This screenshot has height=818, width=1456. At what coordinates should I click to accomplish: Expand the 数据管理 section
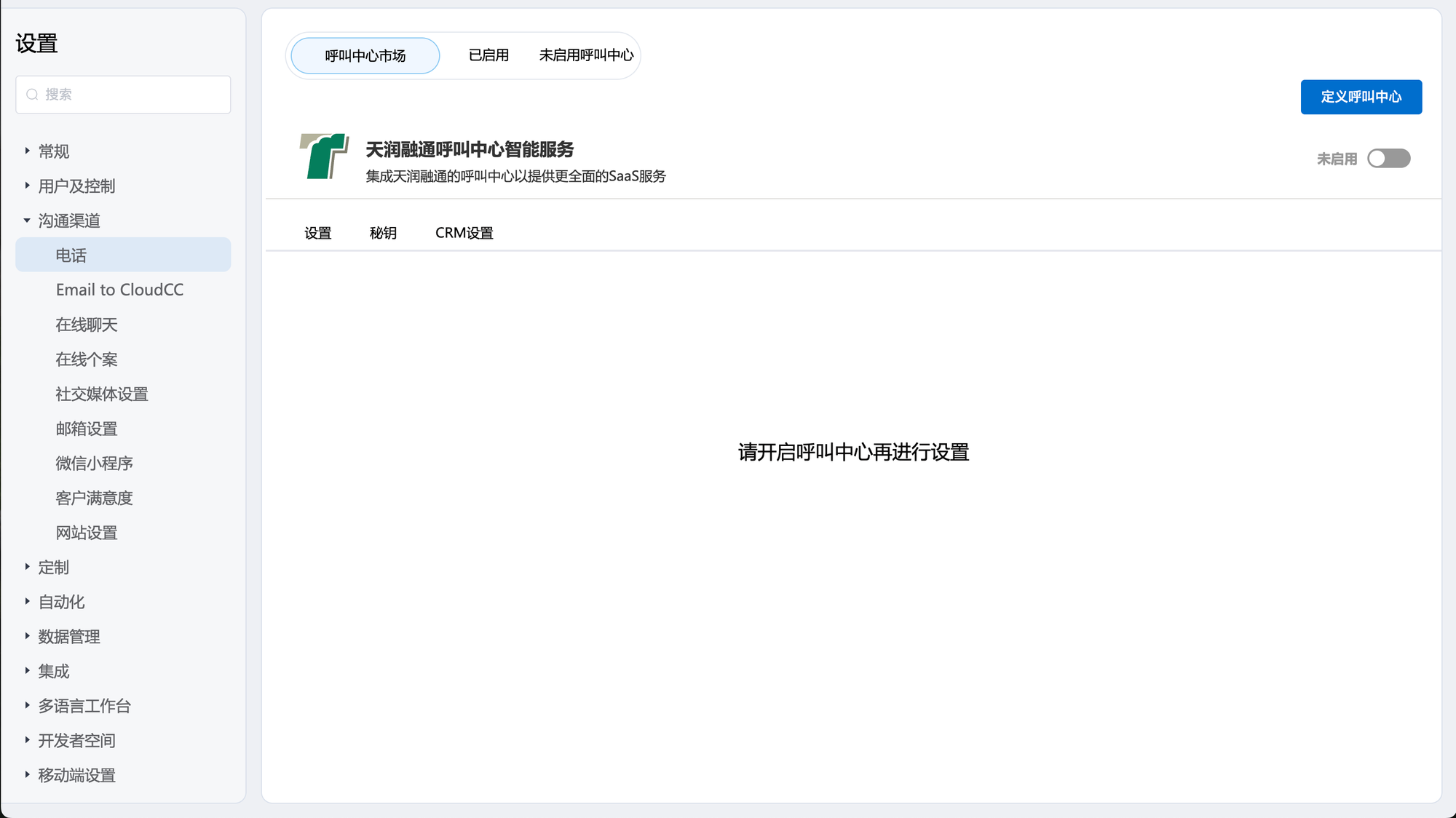(27, 636)
